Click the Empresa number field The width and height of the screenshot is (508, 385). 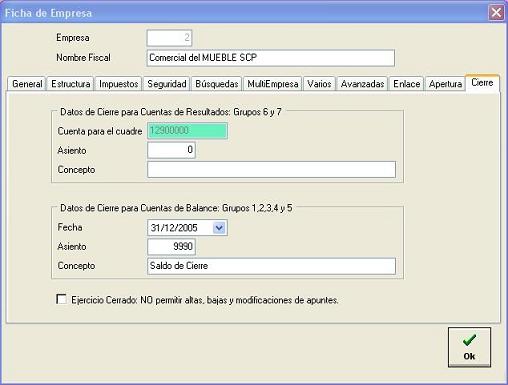tap(169, 38)
